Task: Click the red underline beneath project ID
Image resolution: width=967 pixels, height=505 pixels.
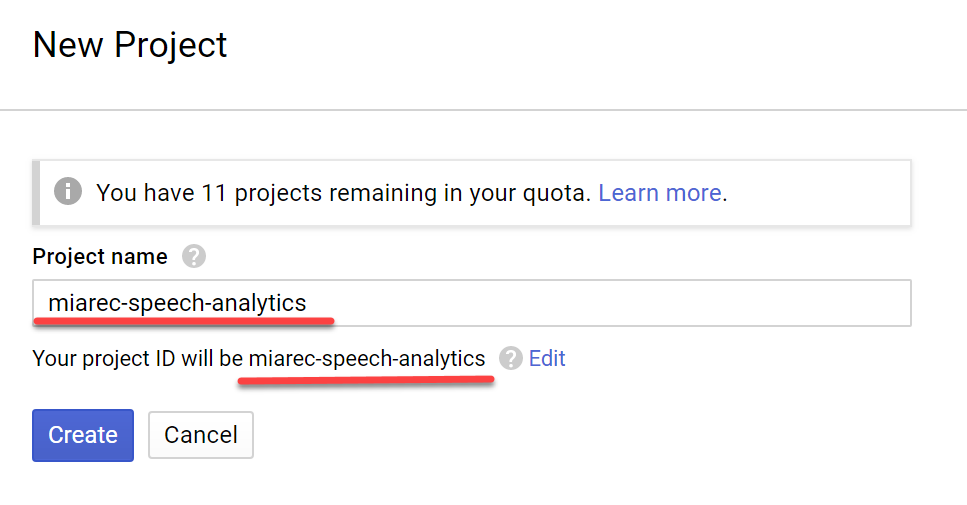Action: pos(366,380)
